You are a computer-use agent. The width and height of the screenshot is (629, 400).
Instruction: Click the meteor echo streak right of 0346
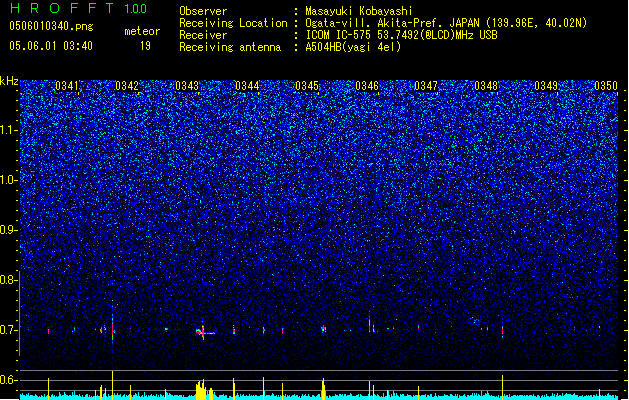[x=370, y=324]
